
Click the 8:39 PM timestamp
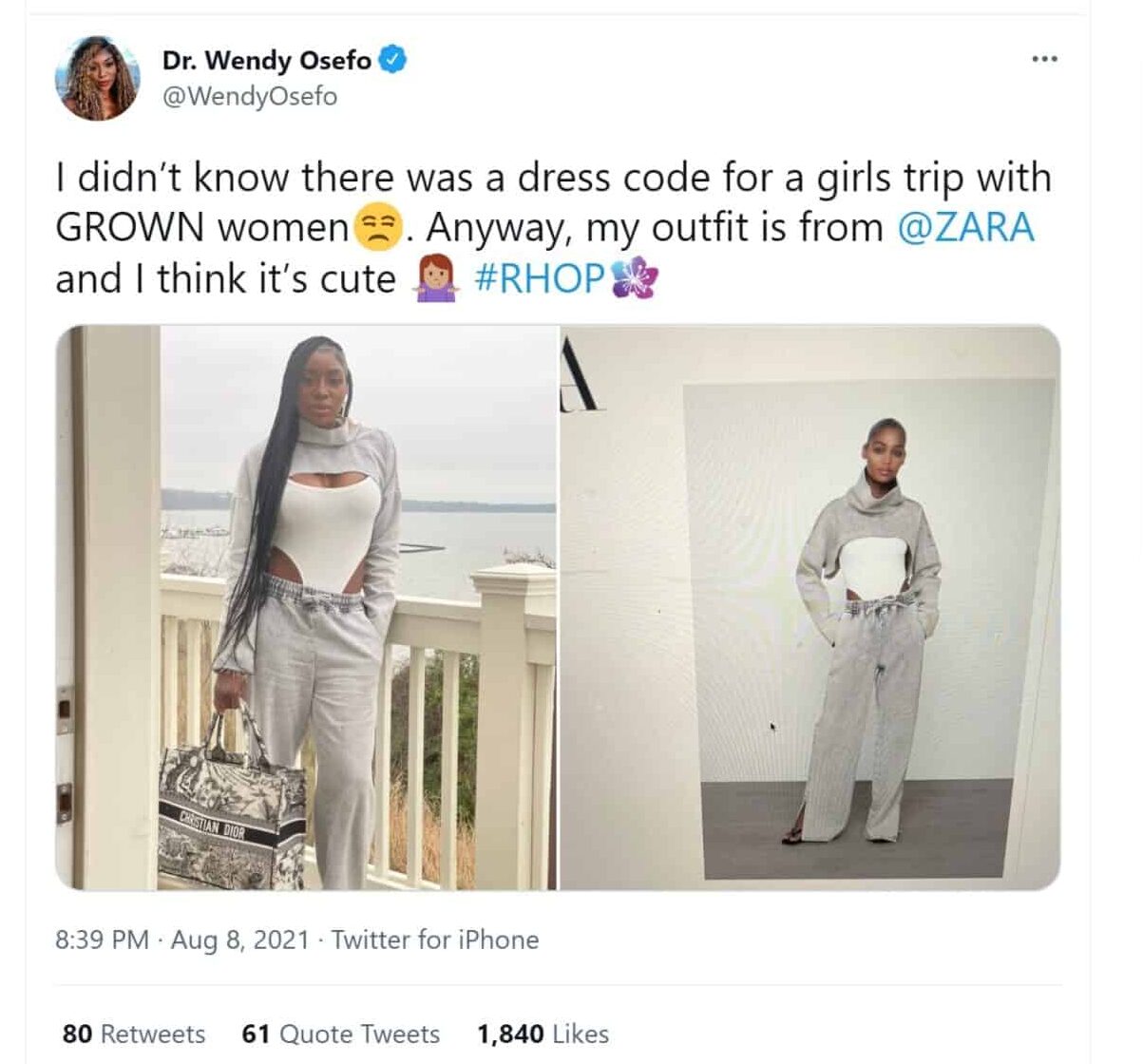(102, 940)
